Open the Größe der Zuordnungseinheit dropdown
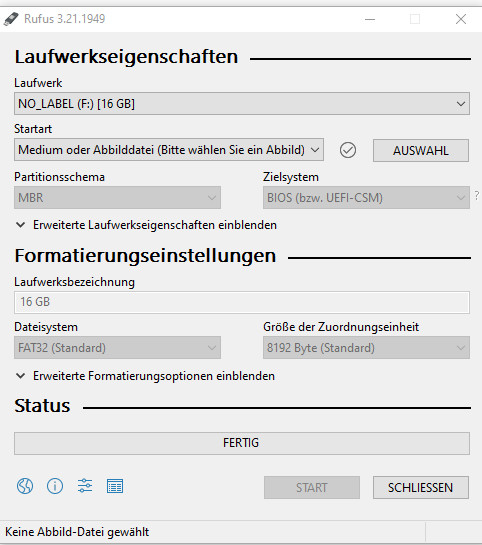The width and height of the screenshot is (482, 545). pyautogui.click(x=366, y=348)
